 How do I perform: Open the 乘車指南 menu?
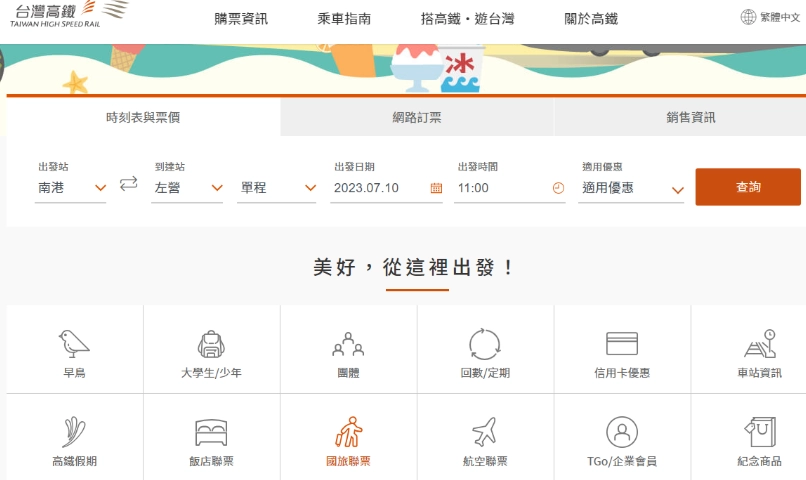[344, 19]
